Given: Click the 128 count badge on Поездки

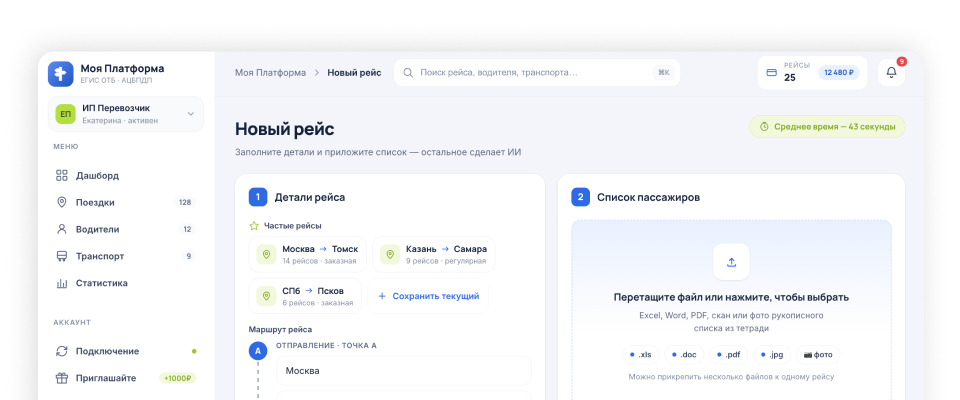Looking at the screenshot, I should (x=185, y=202).
